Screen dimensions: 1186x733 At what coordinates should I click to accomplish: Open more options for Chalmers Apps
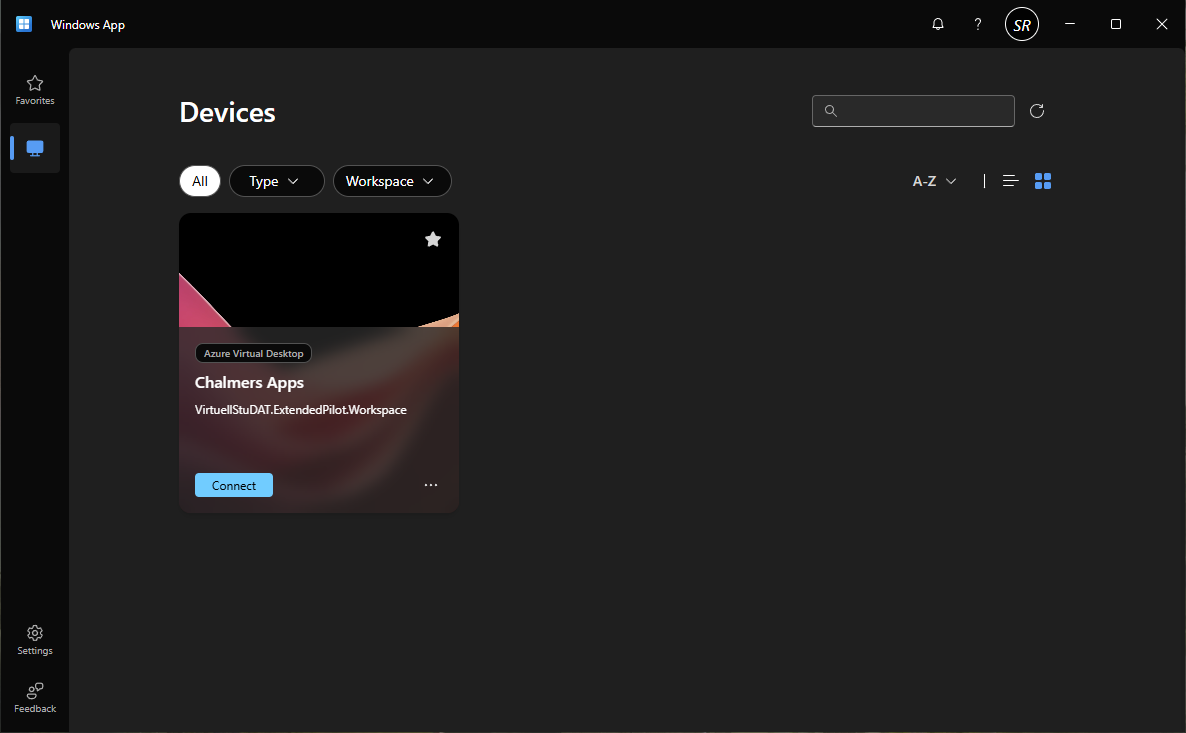point(431,485)
